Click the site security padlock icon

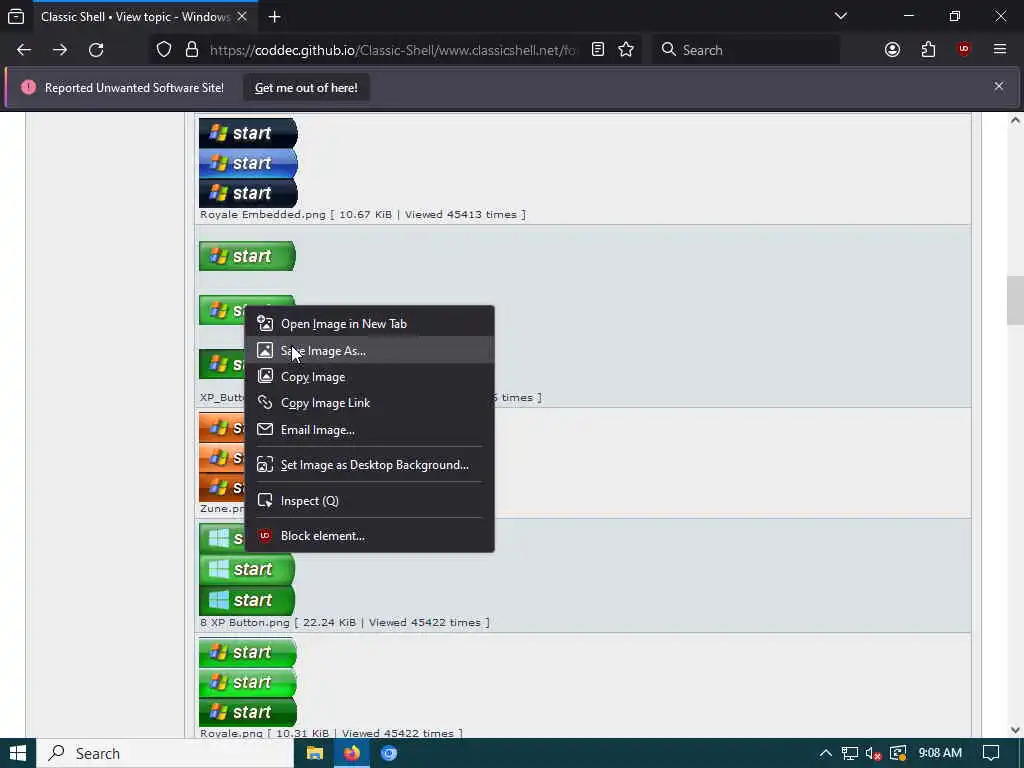coord(192,50)
